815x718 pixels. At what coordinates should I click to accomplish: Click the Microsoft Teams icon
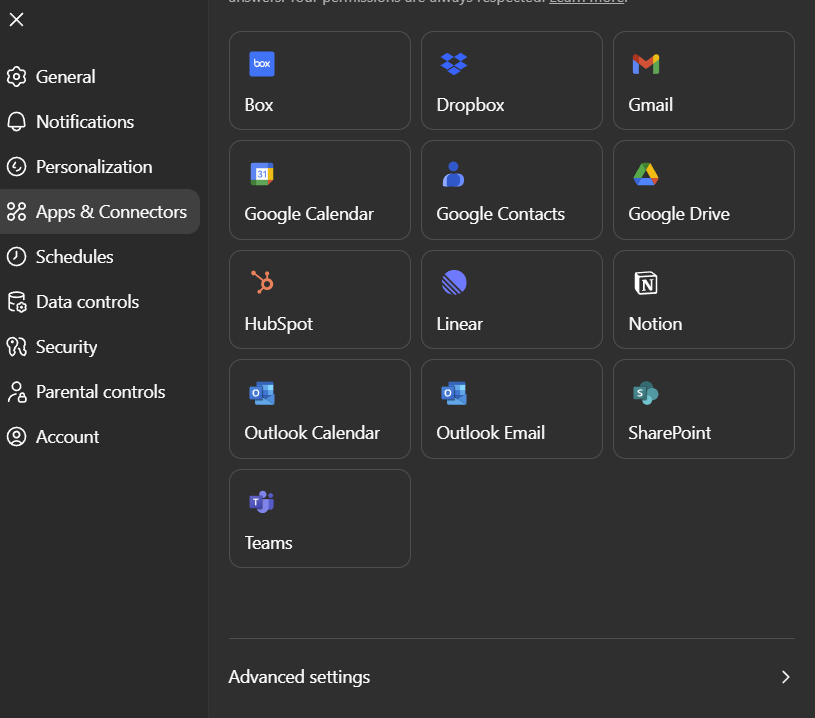click(262, 502)
